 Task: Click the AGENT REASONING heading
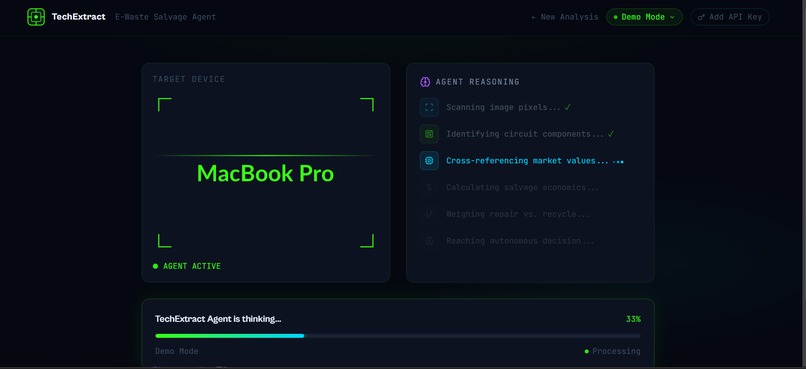click(478, 82)
